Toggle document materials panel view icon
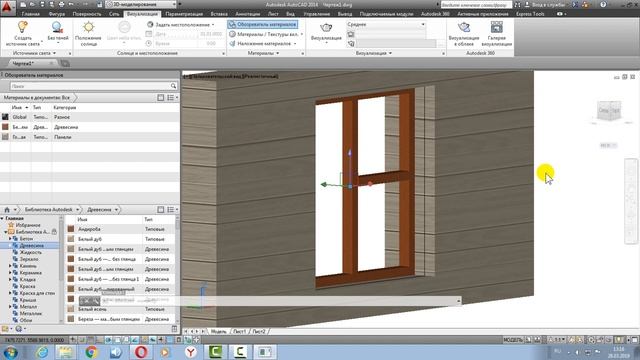The width and height of the screenshot is (640, 360). pyautogui.click(x=160, y=98)
